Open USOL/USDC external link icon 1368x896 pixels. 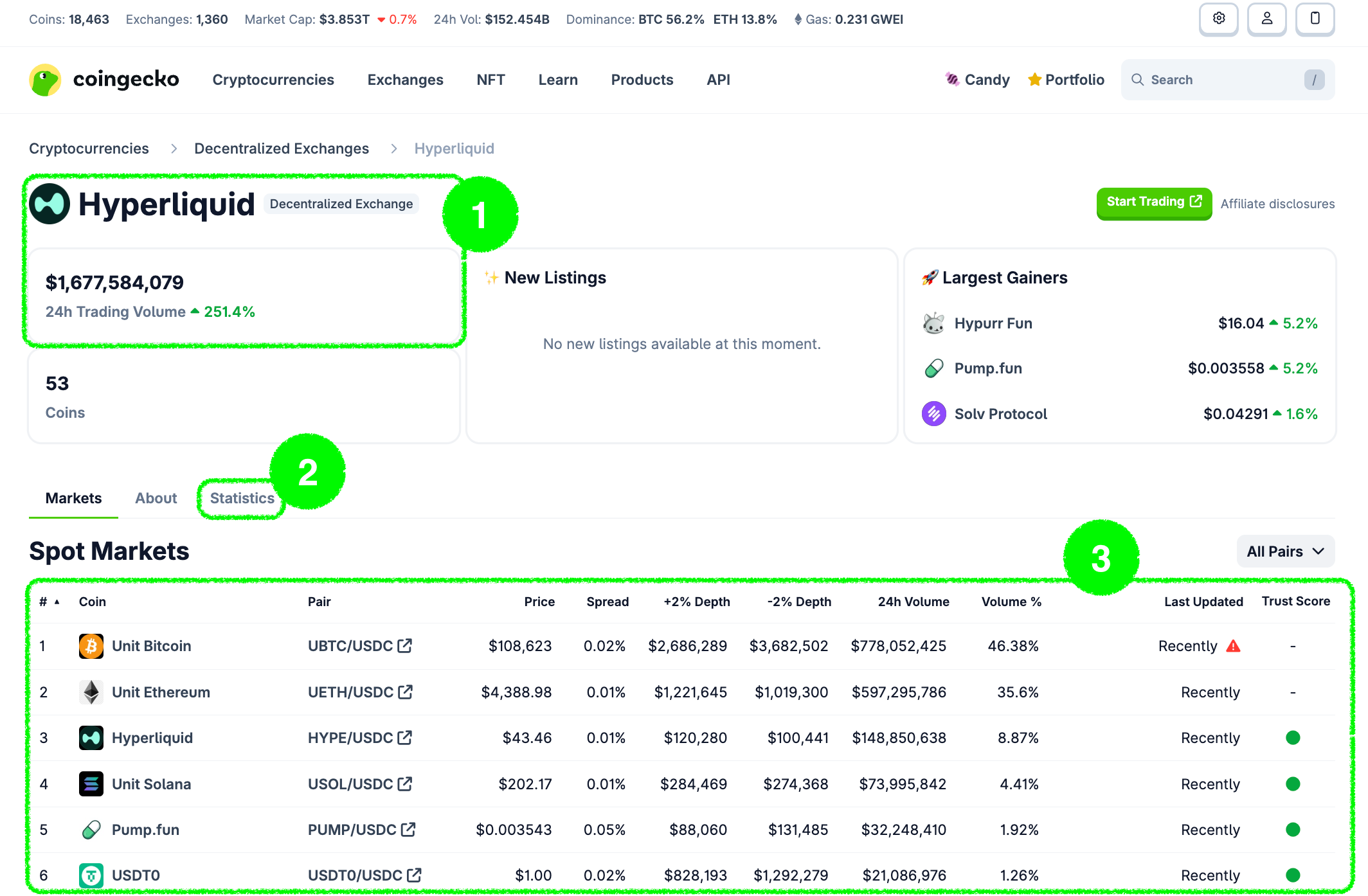pyautogui.click(x=404, y=784)
